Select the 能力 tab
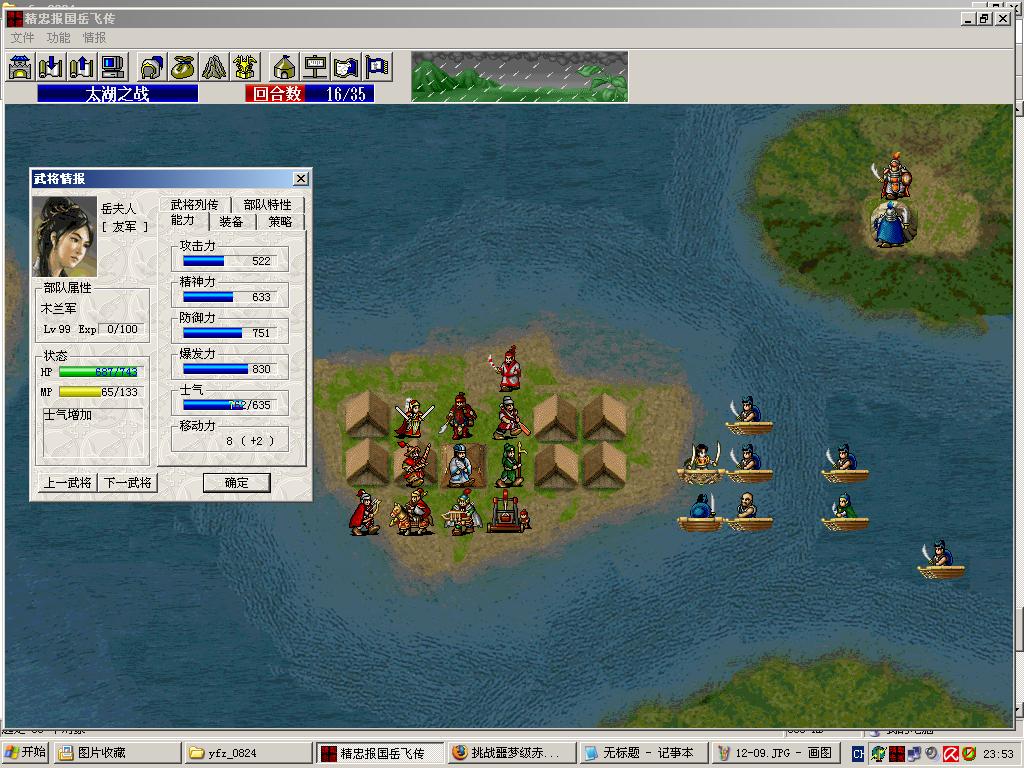The height and width of the screenshot is (768, 1024). point(183,221)
